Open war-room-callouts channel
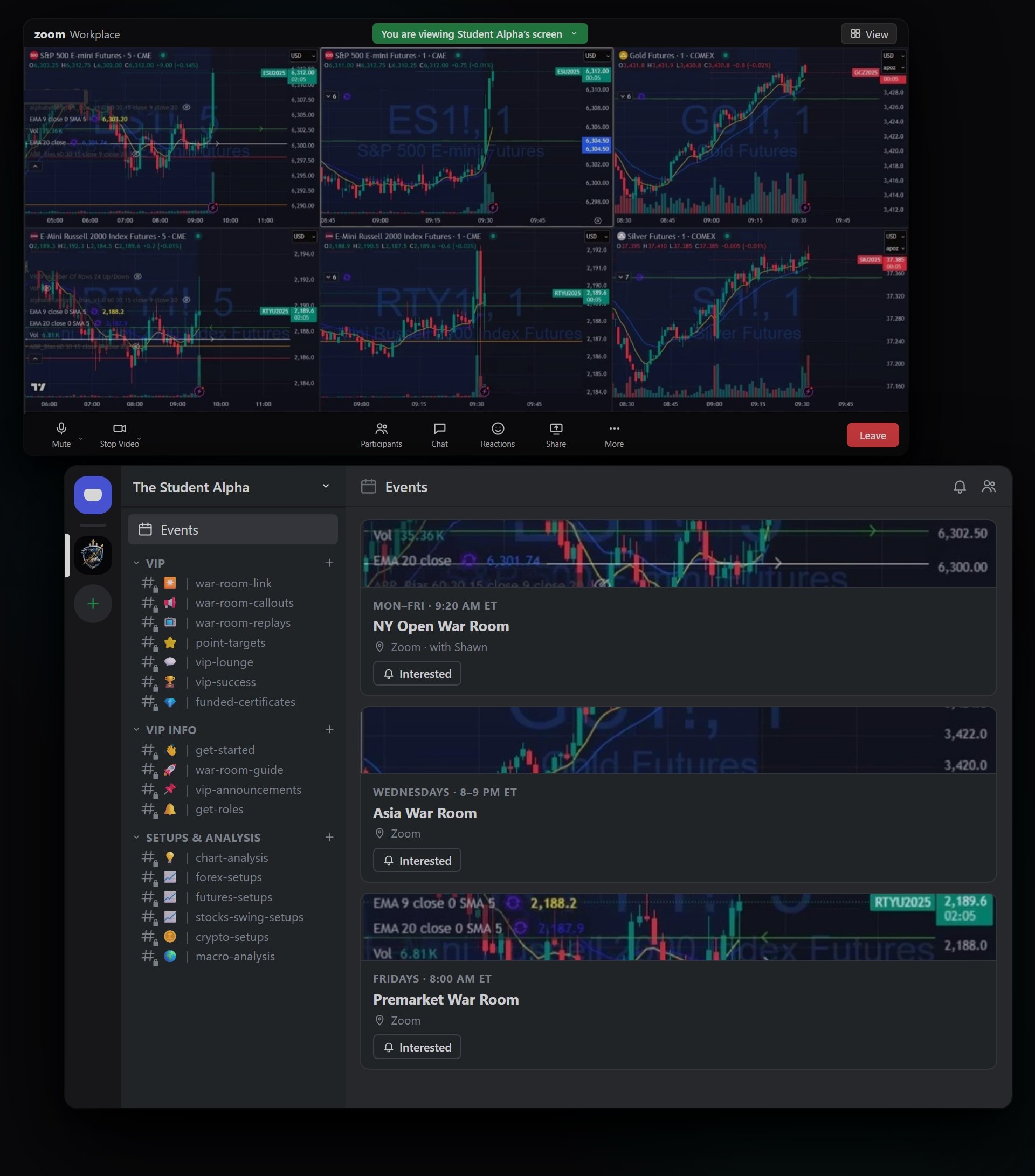The image size is (1035, 1176). click(232, 603)
